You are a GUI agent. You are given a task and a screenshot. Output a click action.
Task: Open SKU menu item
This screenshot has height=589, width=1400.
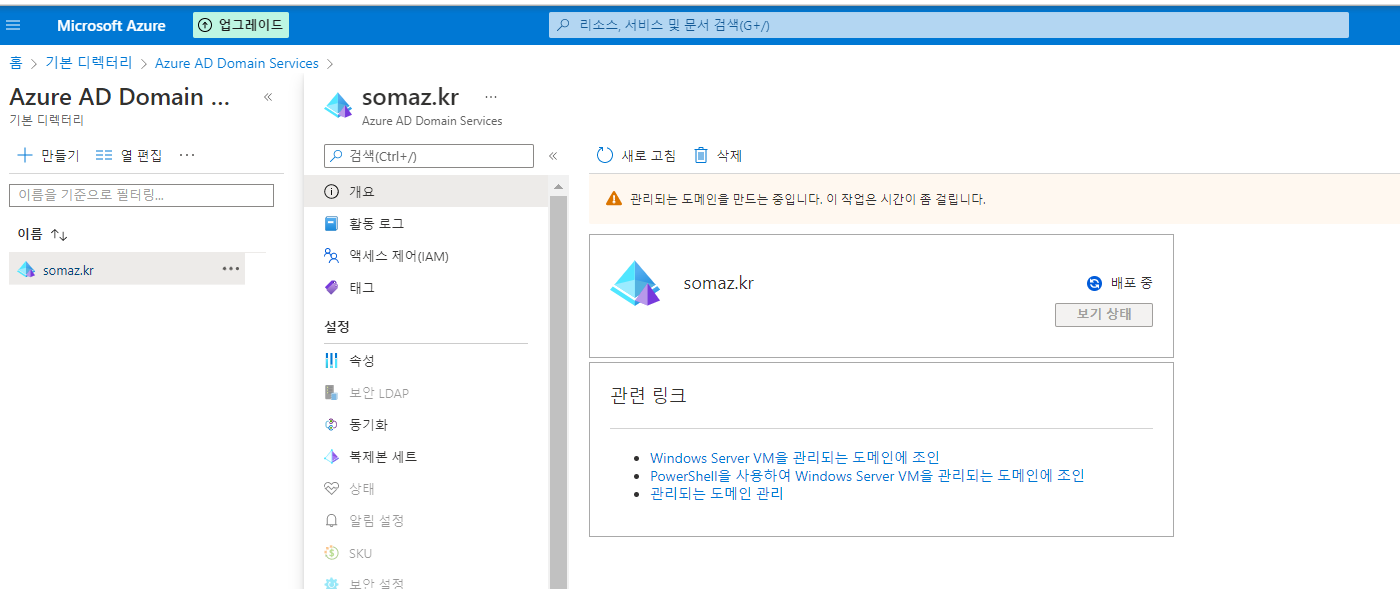tap(427, 553)
